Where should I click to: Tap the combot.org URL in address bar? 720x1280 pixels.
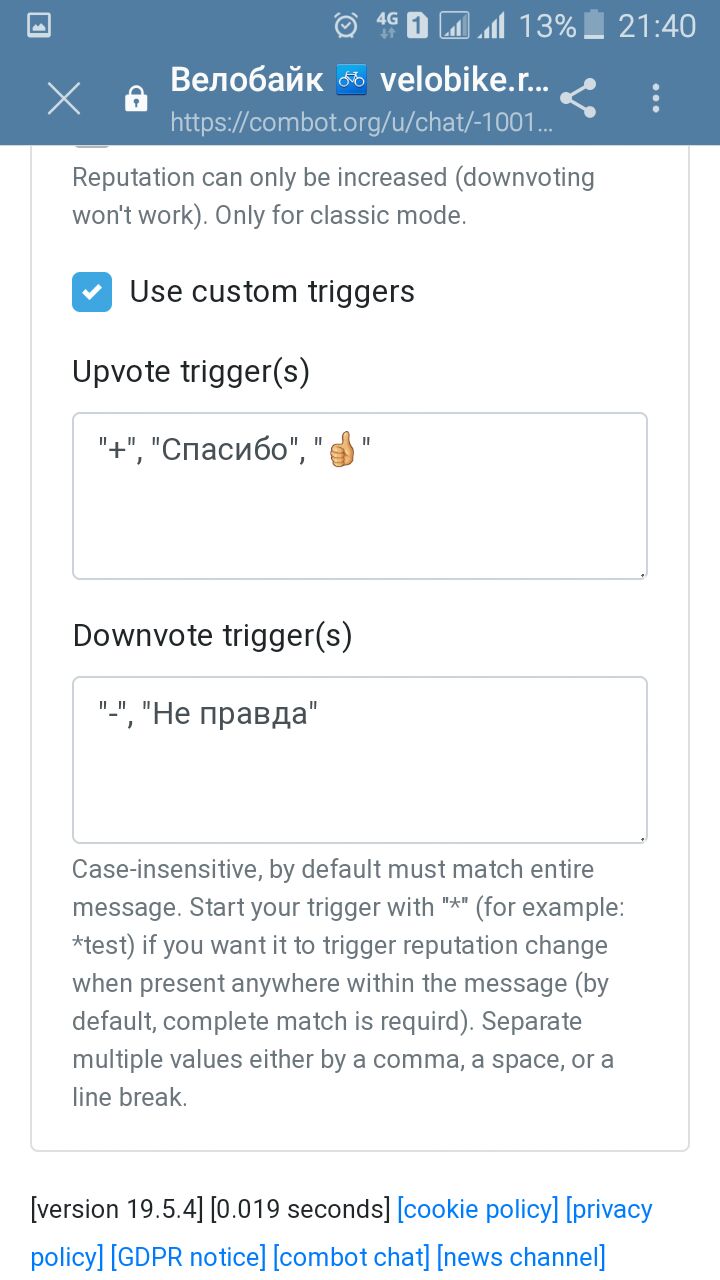[x=361, y=124]
